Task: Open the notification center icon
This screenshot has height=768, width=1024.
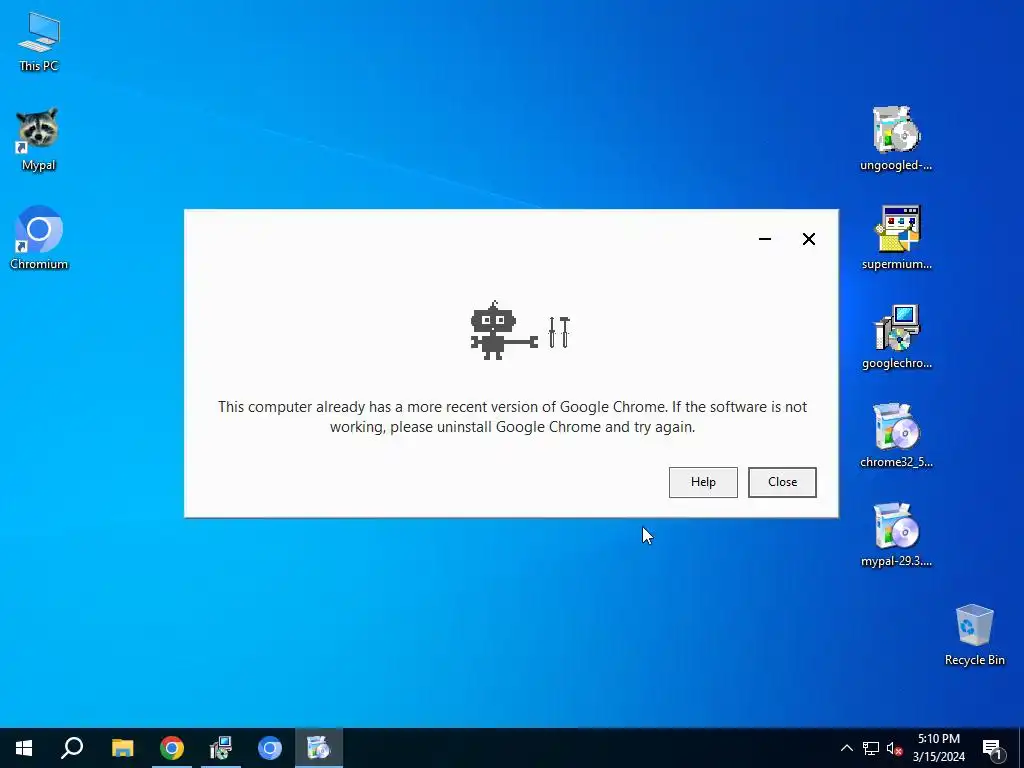Action: [x=991, y=749]
